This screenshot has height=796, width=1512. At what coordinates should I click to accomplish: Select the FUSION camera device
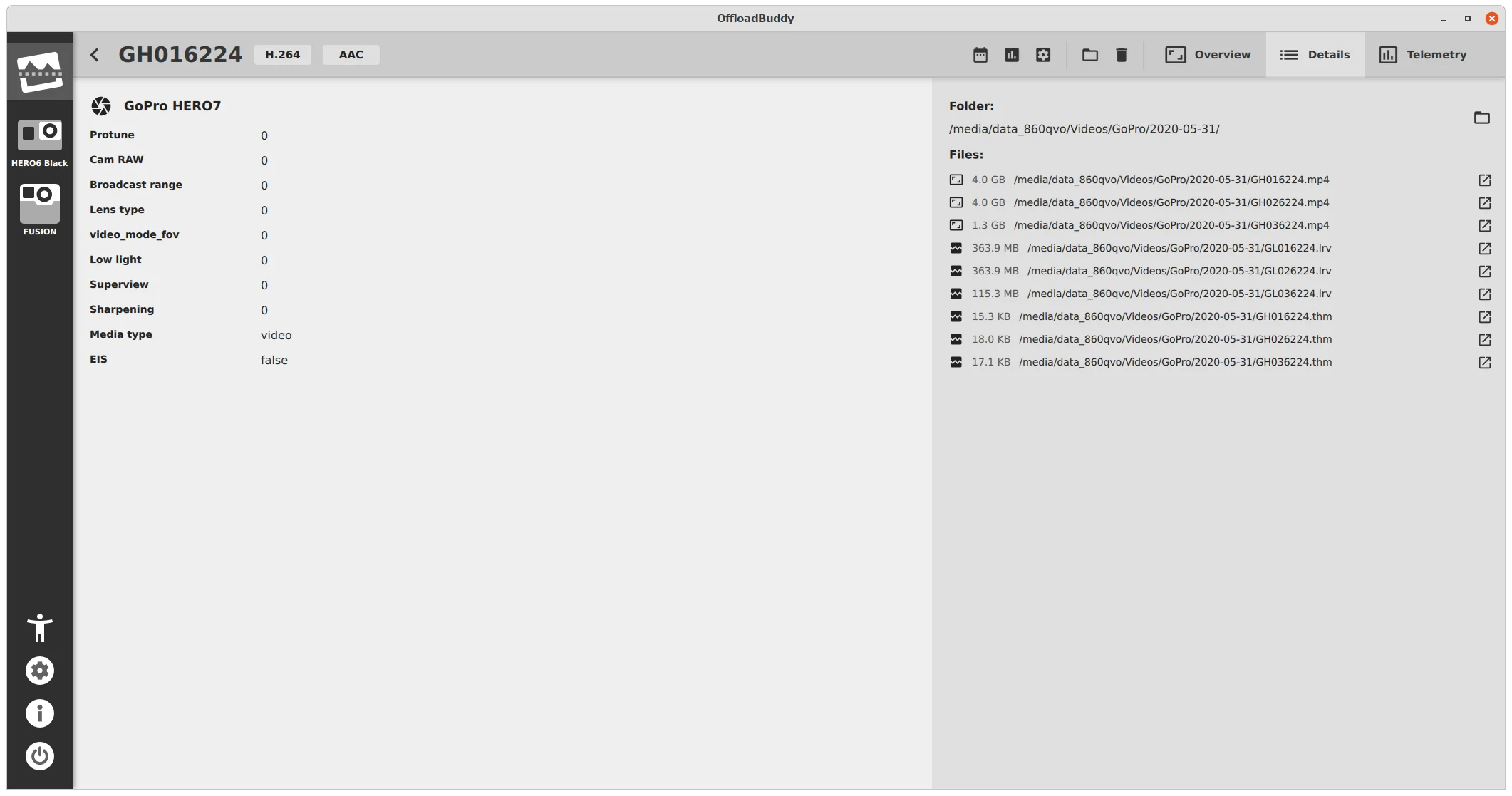point(40,210)
